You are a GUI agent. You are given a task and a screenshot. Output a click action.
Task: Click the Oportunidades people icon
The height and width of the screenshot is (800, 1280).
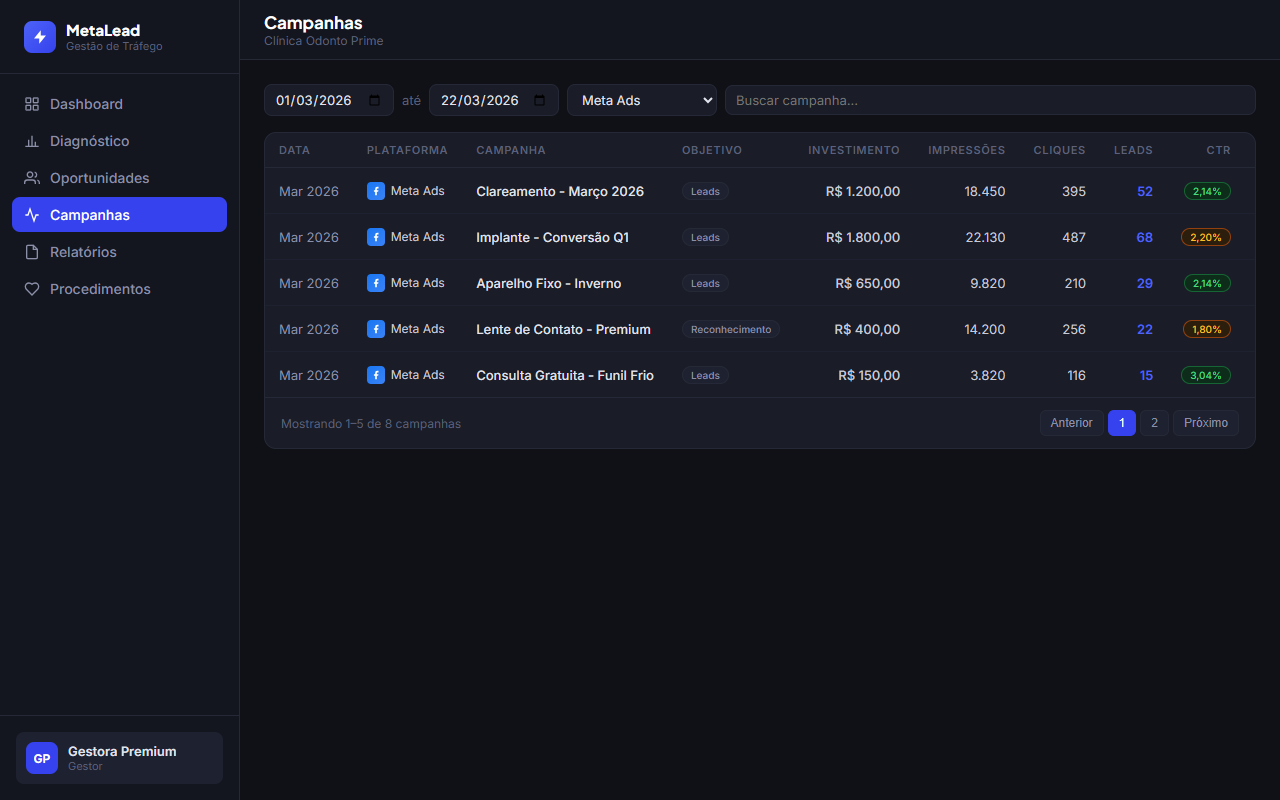pyautogui.click(x=32, y=178)
